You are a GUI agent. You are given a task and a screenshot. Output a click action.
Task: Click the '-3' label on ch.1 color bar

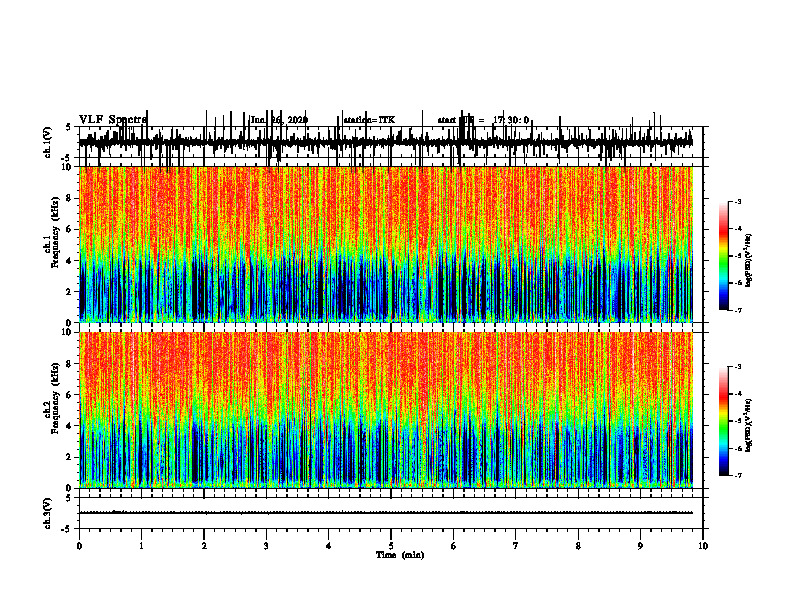[x=738, y=202]
